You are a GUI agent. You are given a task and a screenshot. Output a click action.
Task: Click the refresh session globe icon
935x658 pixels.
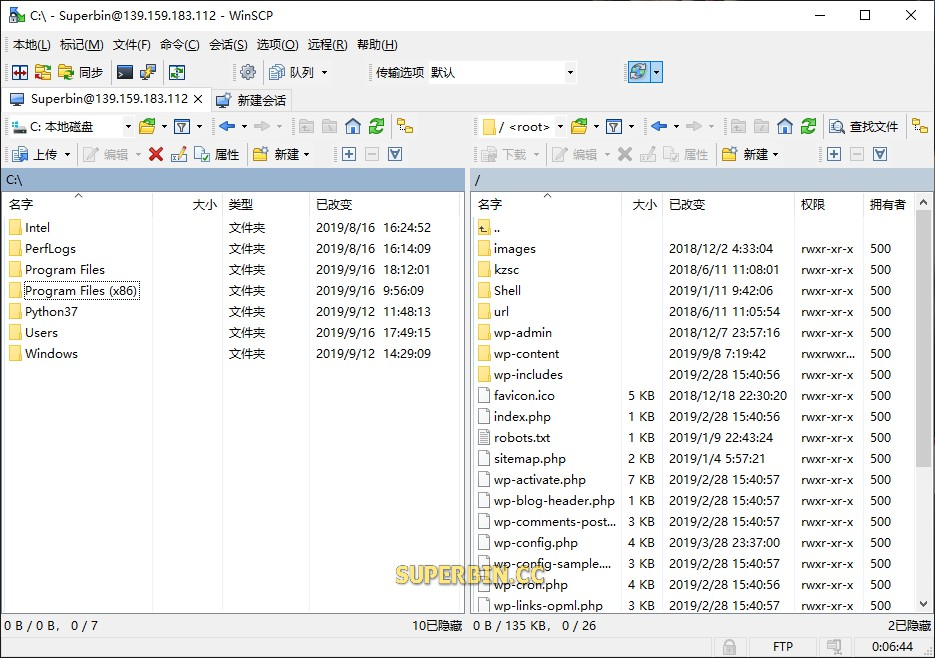[x=638, y=72]
